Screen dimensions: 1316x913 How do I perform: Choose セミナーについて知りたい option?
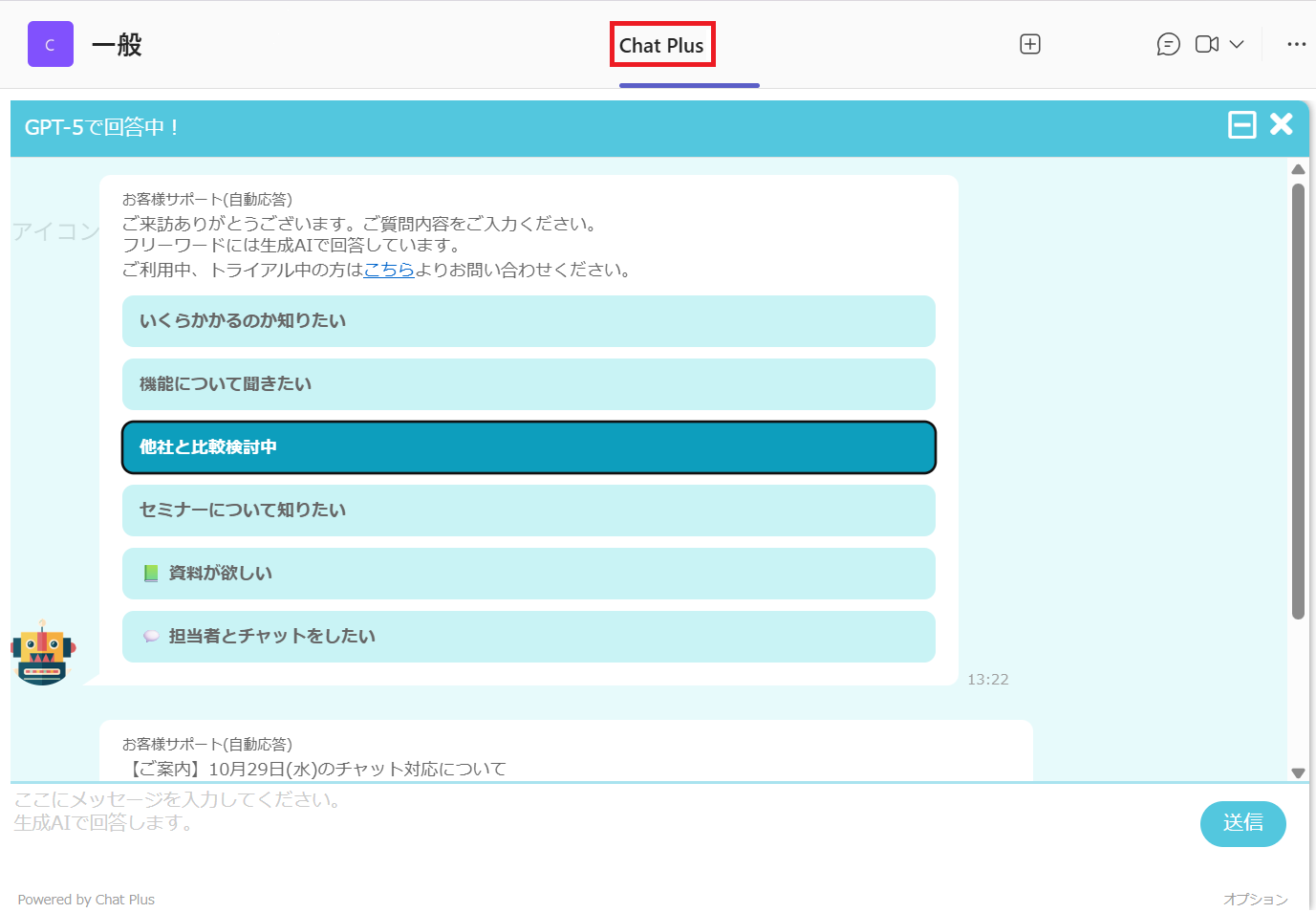(529, 511)
